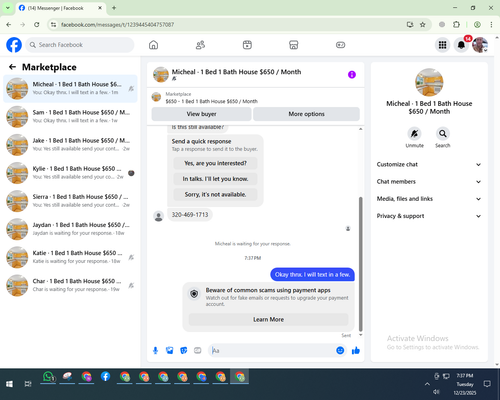Attach a photo file to message
500x400 pixels.
[170, 350]
